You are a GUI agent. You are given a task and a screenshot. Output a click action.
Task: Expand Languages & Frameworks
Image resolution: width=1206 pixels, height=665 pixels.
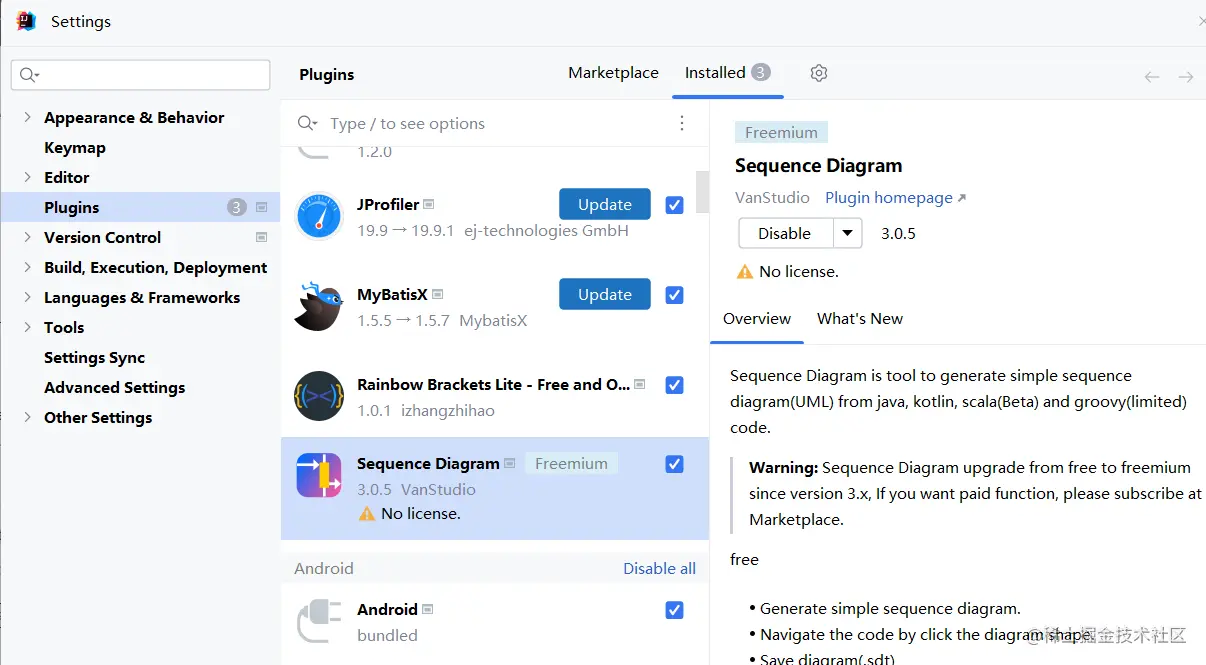pos(27,297)
